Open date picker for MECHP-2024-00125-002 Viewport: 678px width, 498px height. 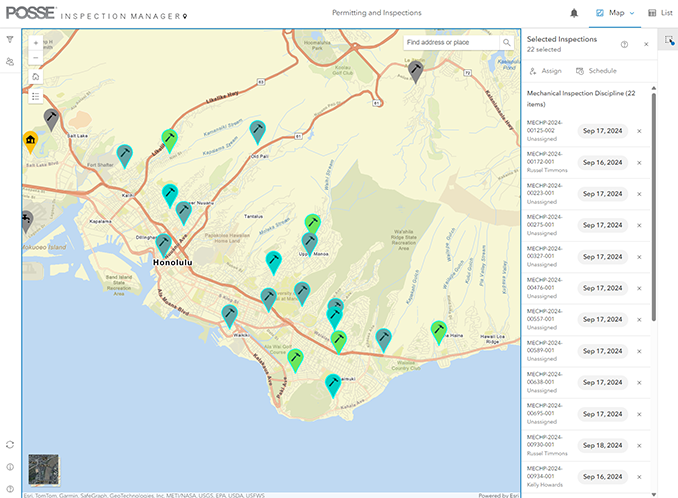pyautogui.click(x=602, y=131)
